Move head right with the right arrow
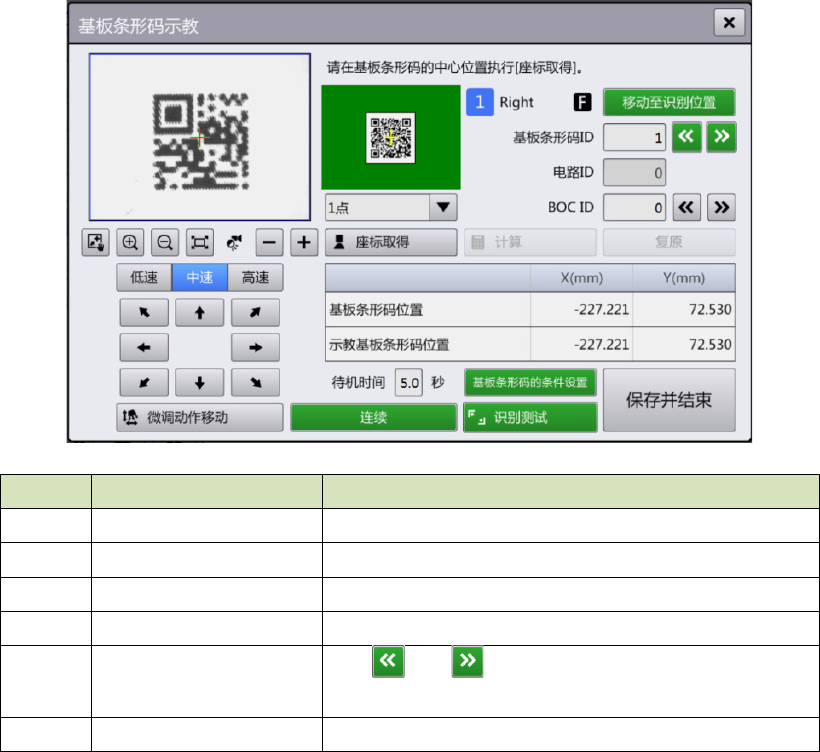The width and height of the screenshot is (820, 752). click(x=255, y=347)
